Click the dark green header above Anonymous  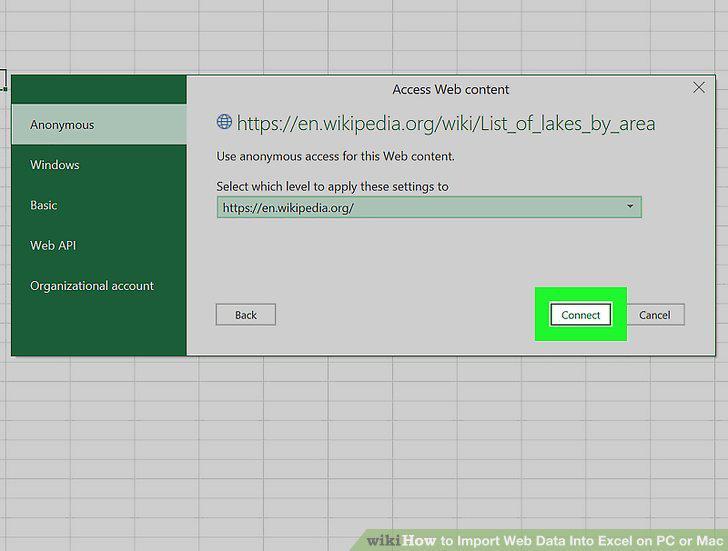[x=99, y=90]
